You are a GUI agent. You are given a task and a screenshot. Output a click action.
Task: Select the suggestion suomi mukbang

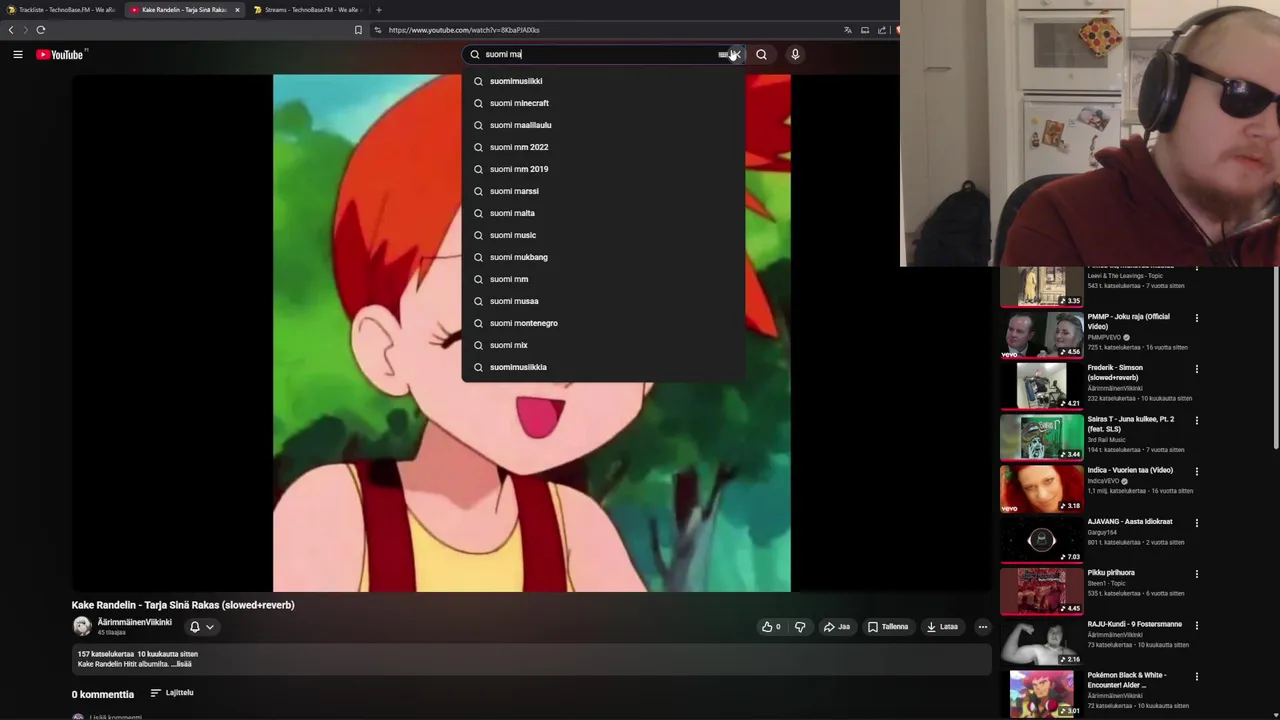pos(603,257)
